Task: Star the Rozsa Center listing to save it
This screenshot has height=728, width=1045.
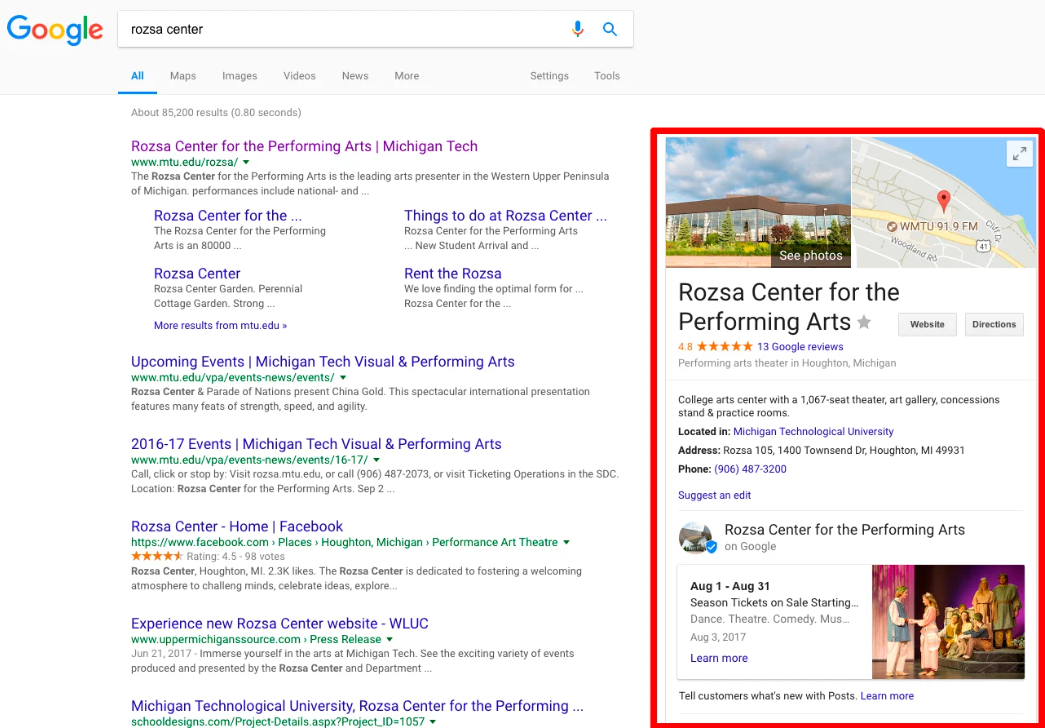Action: [864, 322]
